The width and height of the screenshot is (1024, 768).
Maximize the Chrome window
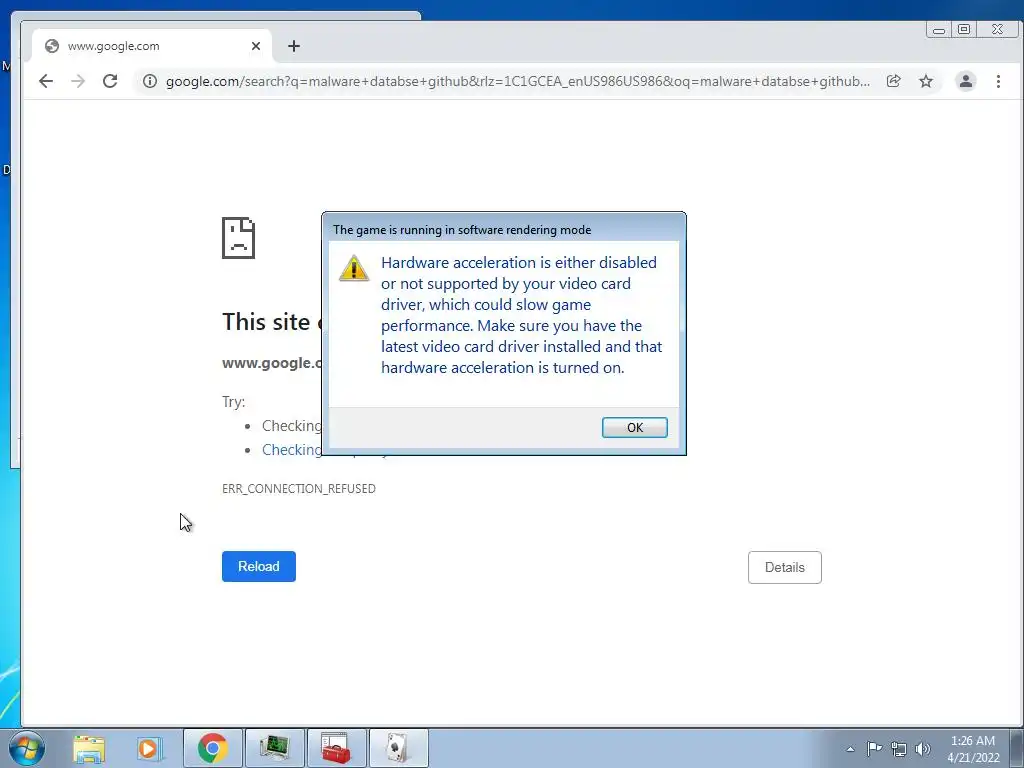click(964, 29)
